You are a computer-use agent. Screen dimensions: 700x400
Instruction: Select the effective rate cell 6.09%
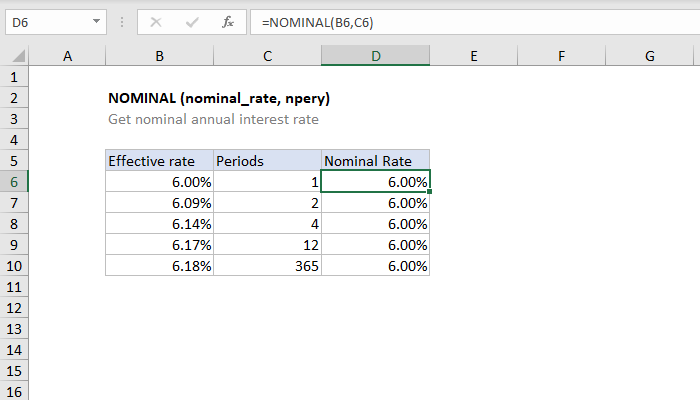pyautogui.click(x=159, y=203)
